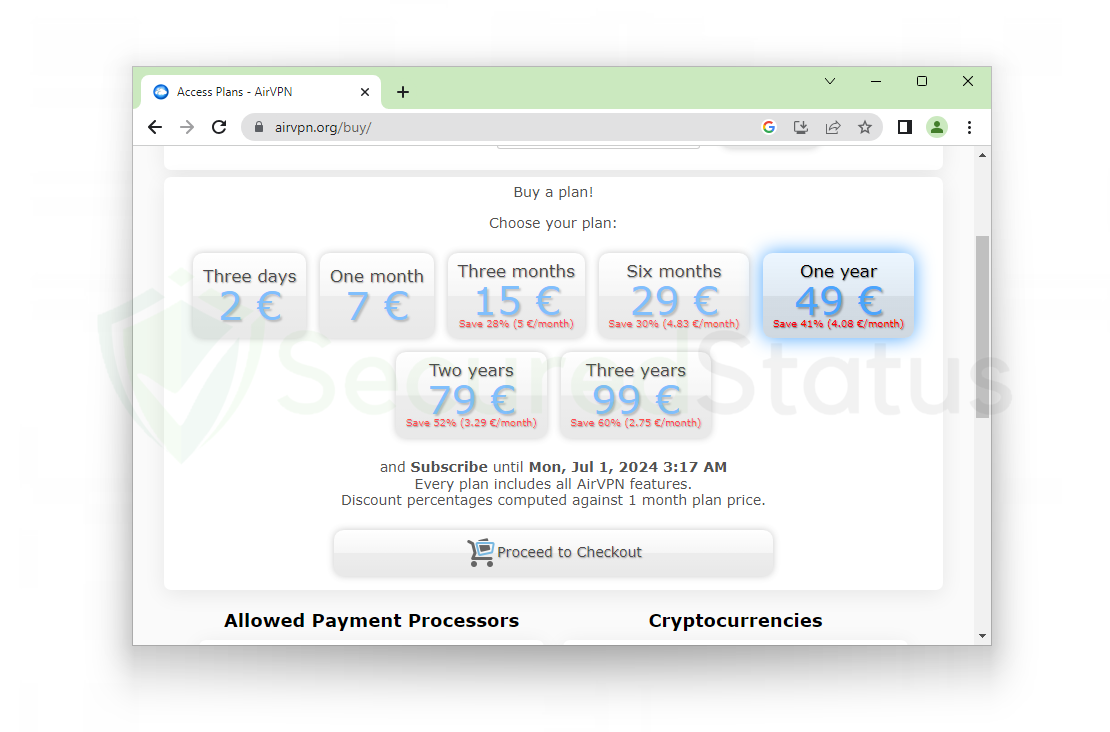Minimize the browser window
The height and width of the screenshot is (732, 1110).
tap(876, 81)
